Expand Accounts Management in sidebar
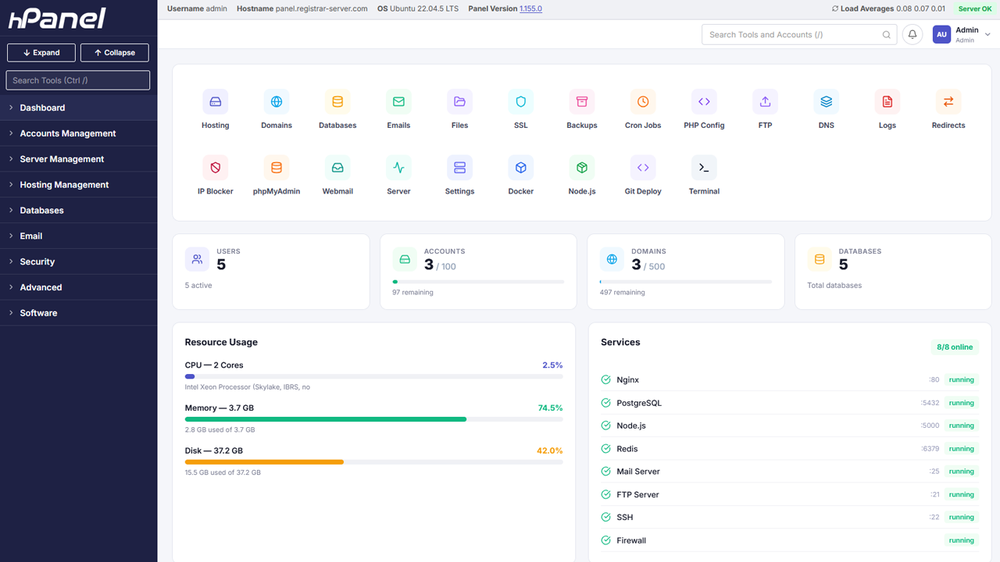This screenshot has height=562, width=1000. click(78, 133)
